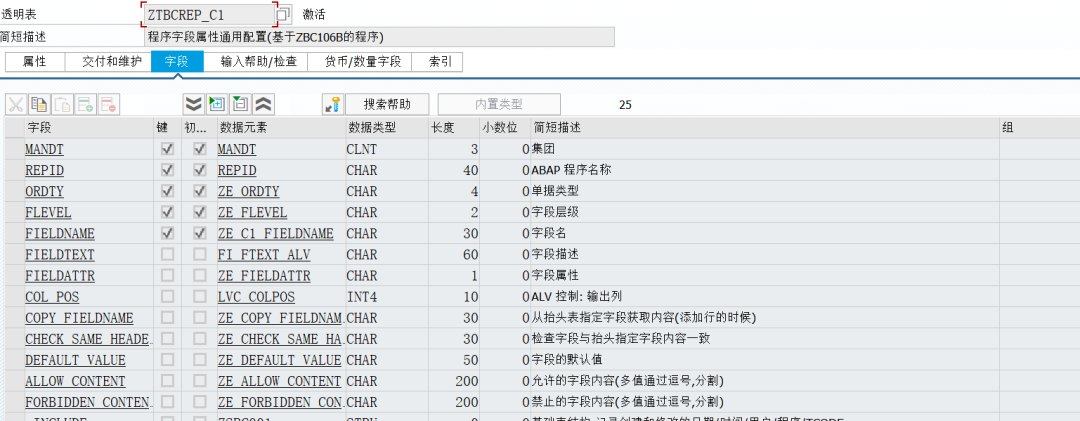
Task: Enable Initial values checkbox for ALLOW_CONTENT
Action: pos(200,381)
